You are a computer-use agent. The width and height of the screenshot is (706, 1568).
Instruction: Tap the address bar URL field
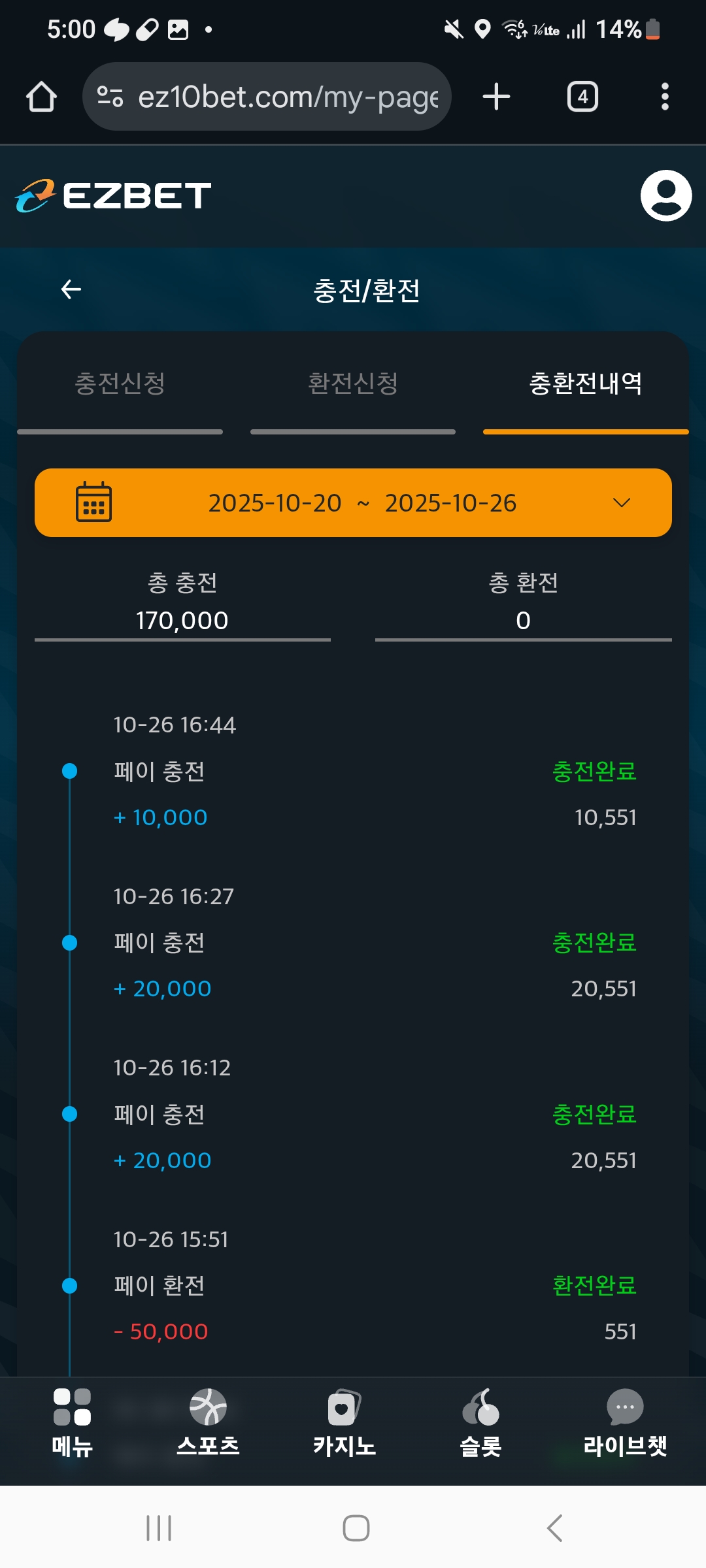pyautogui.click(x=288, y=97)
